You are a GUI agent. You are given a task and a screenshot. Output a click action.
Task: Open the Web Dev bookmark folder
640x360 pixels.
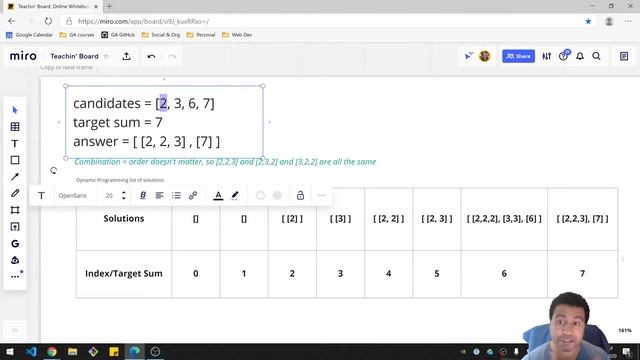pyautogui.click(x=237, y=35)
